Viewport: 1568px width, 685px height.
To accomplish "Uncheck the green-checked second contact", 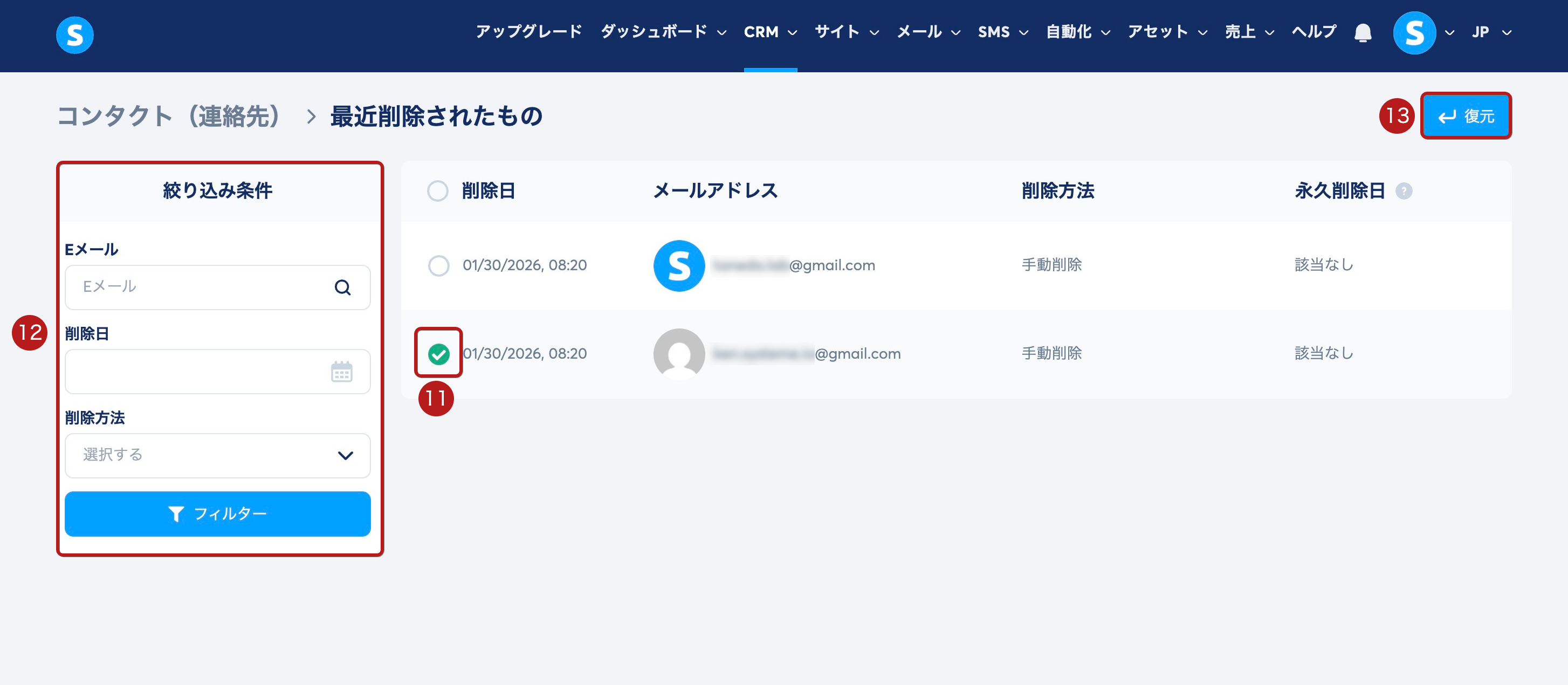I will pyautogui.click(x=438, y=354).
